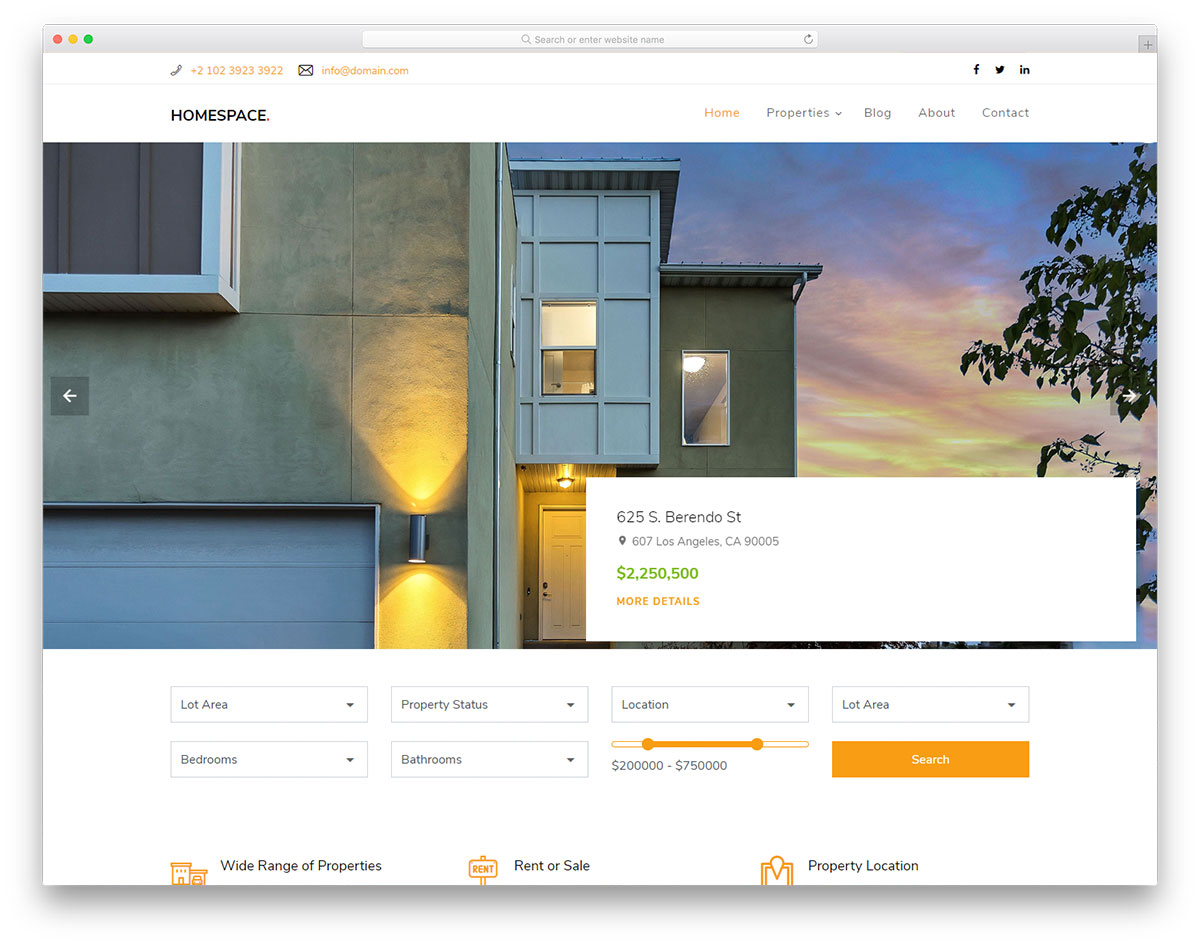Screen dimensions: 1200x946
Task: Click the right carousel arrow to see next property
Action: pyautogui.click(x=1129, y=396)
